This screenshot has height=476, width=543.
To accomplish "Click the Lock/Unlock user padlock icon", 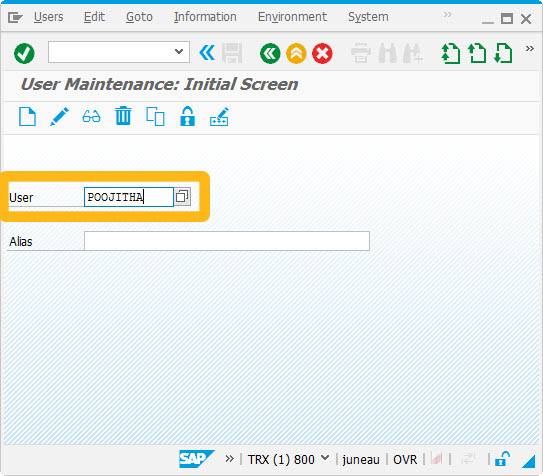I will [187, 116].
